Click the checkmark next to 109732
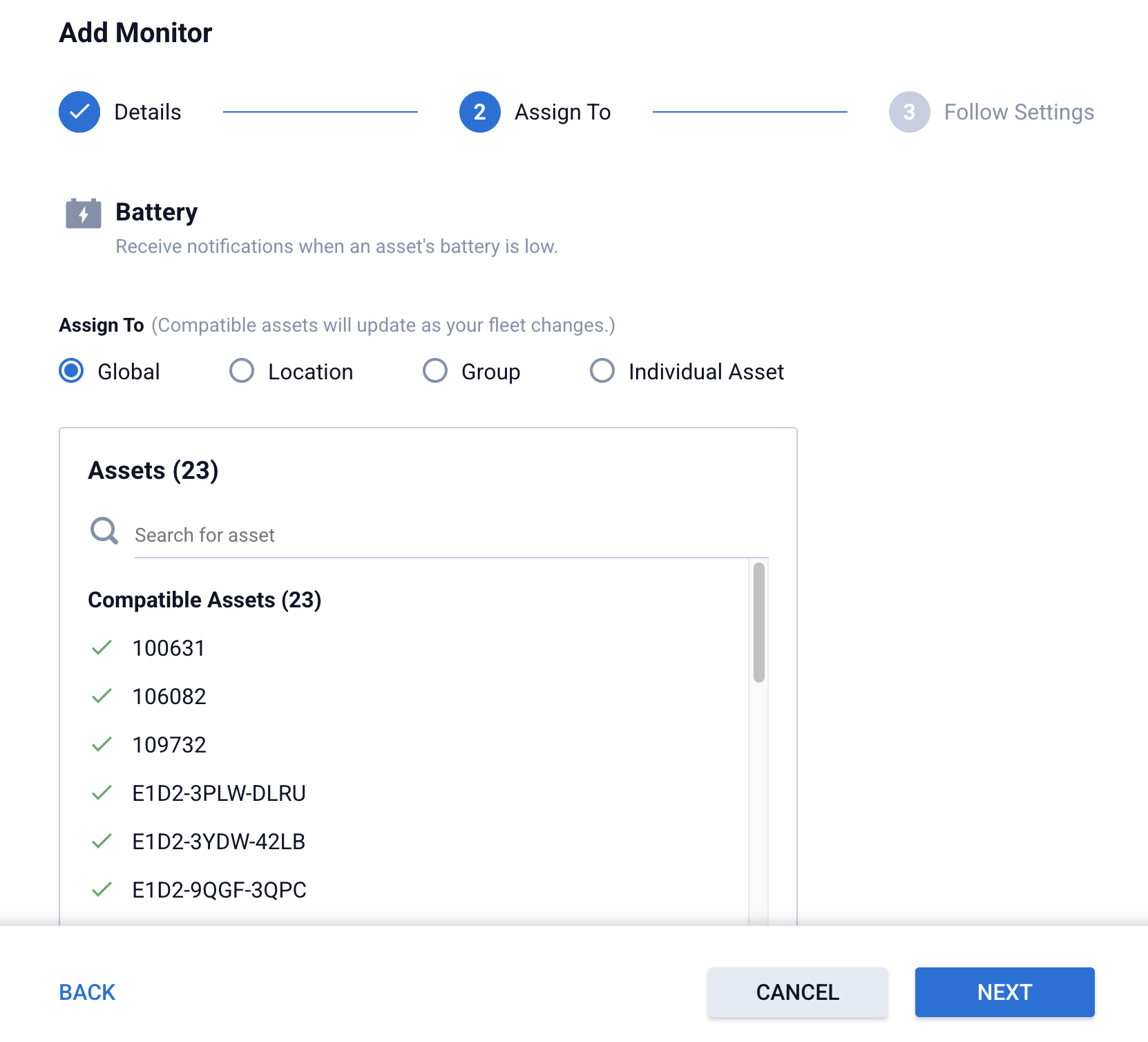 coord(102,744)
